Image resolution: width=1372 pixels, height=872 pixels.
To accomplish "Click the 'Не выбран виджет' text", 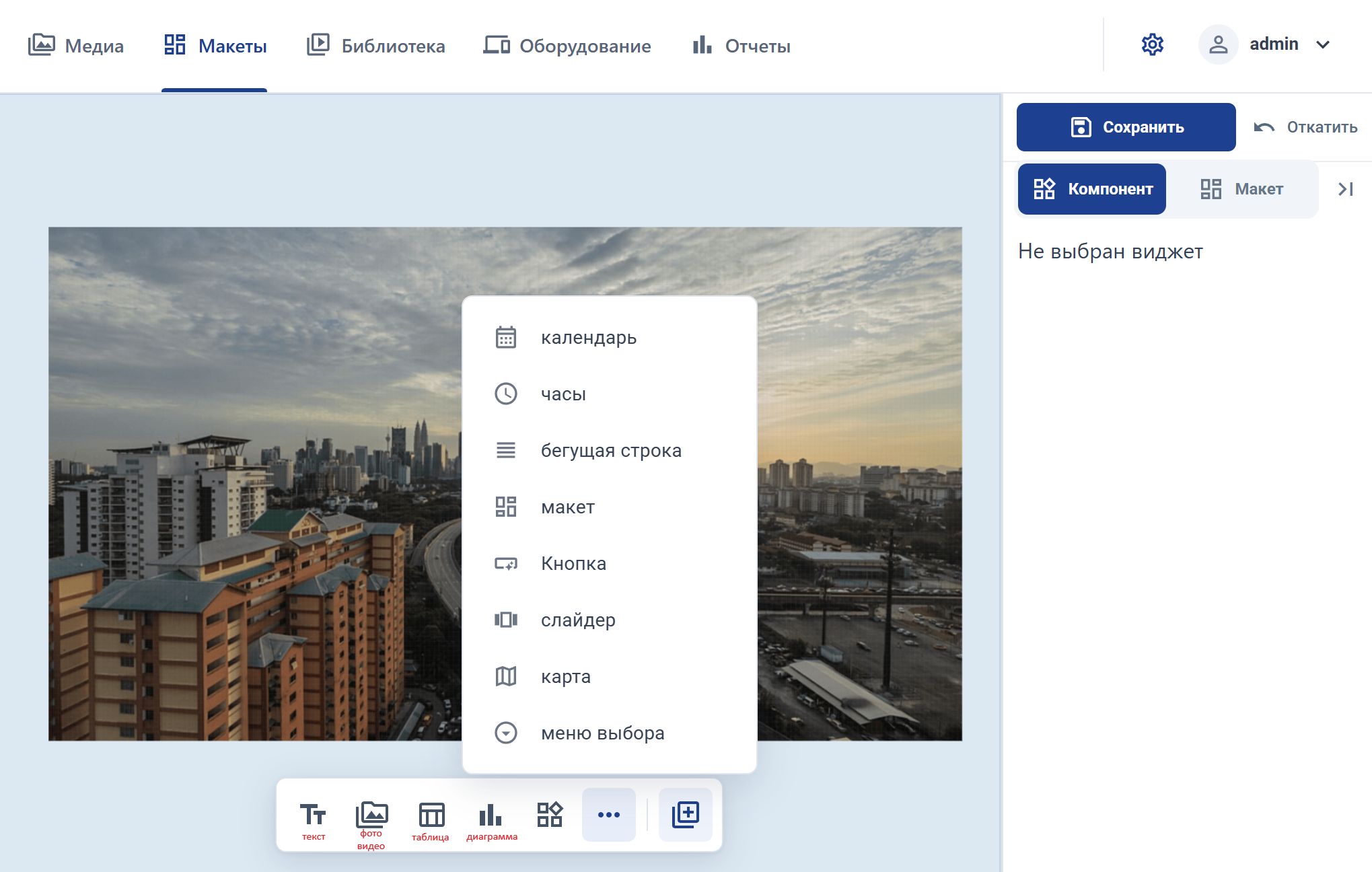I will 1110,251.
